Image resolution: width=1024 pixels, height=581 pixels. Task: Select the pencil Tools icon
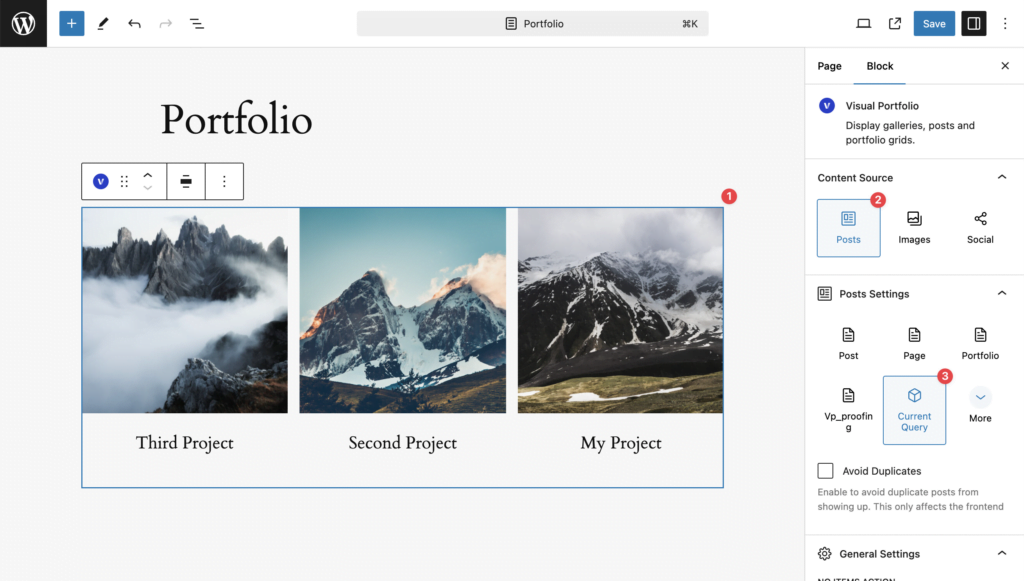[103, 24]
